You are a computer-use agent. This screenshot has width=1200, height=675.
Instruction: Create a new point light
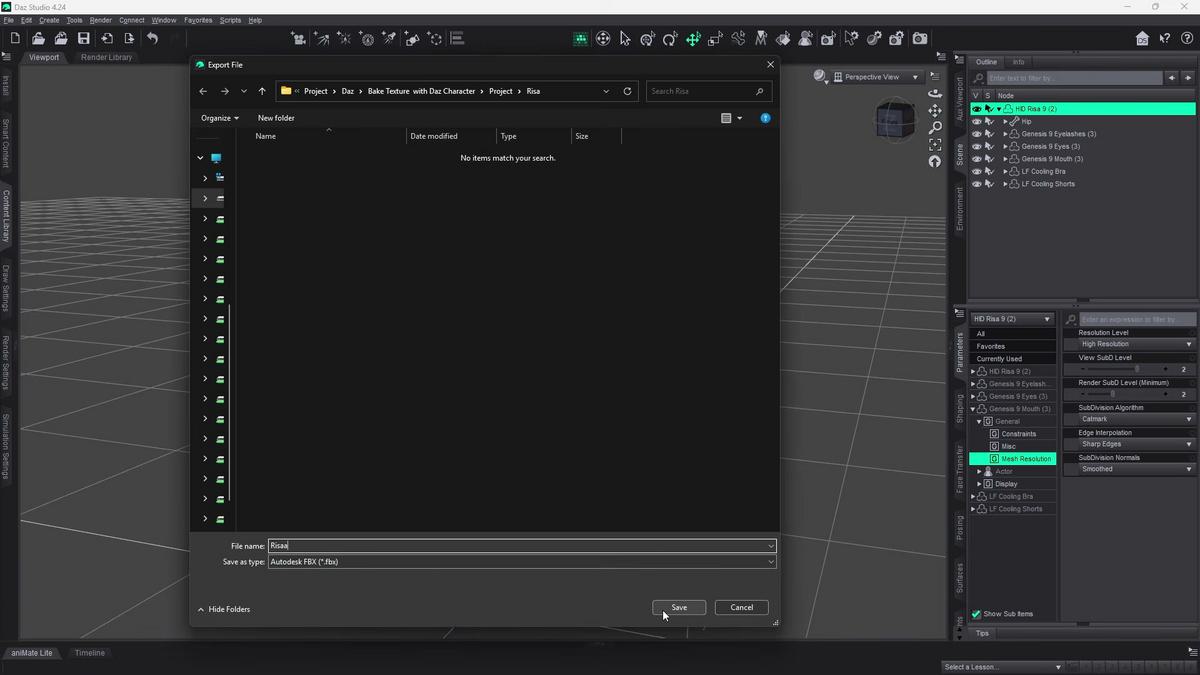344,38
